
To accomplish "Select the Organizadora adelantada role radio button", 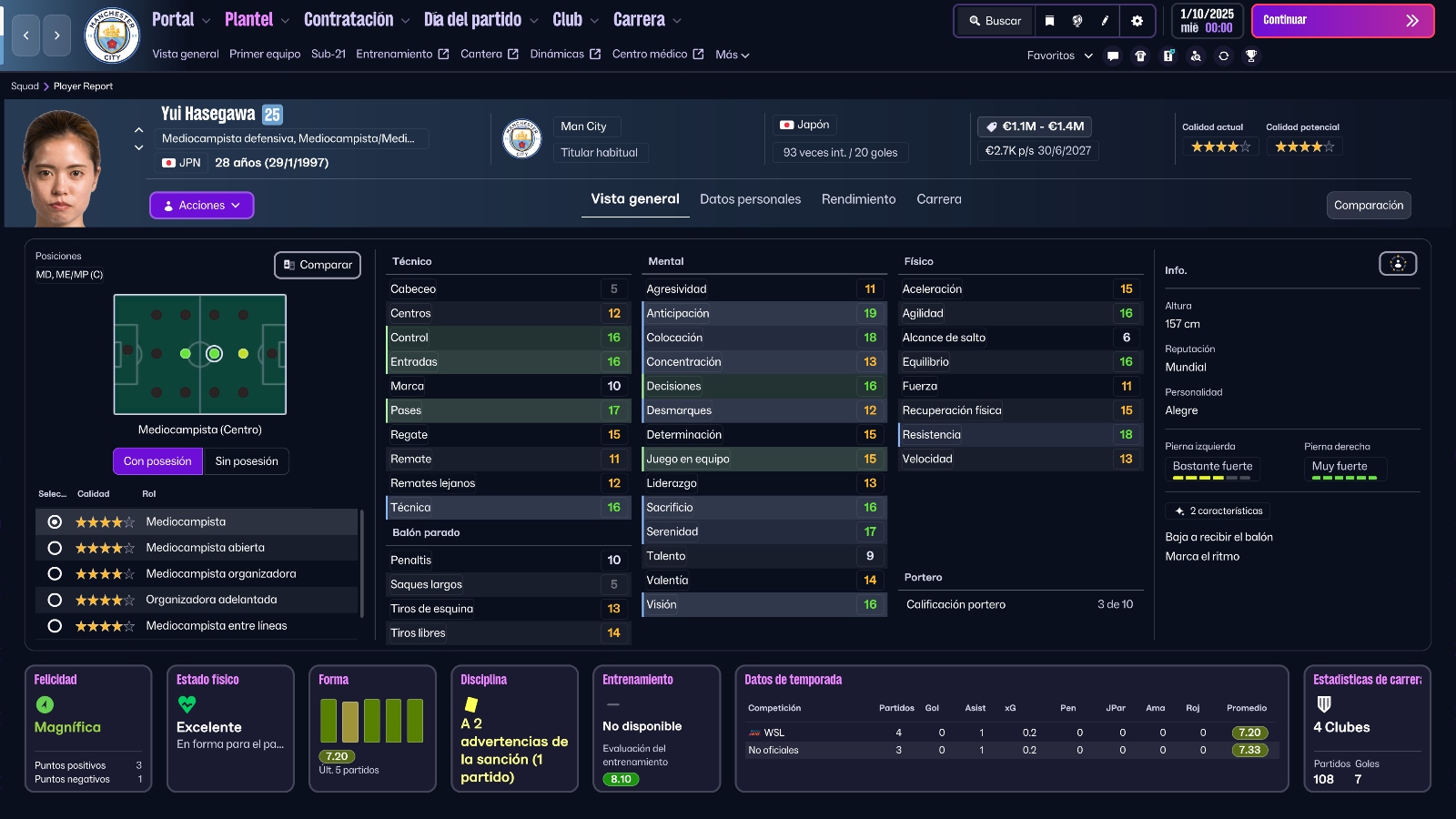I will pyautogui.click(x=55, y=600).
